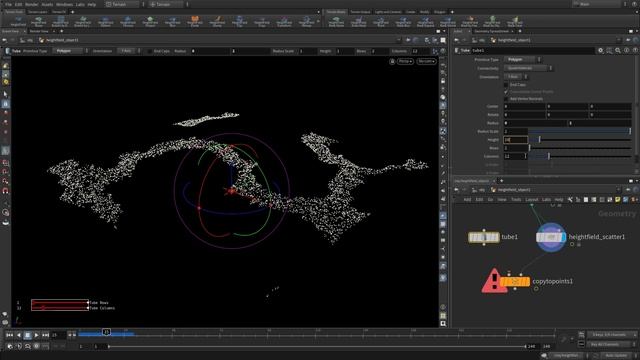
Task: Click the red warning badge on copytopoints1
Action: coord(494,281)
